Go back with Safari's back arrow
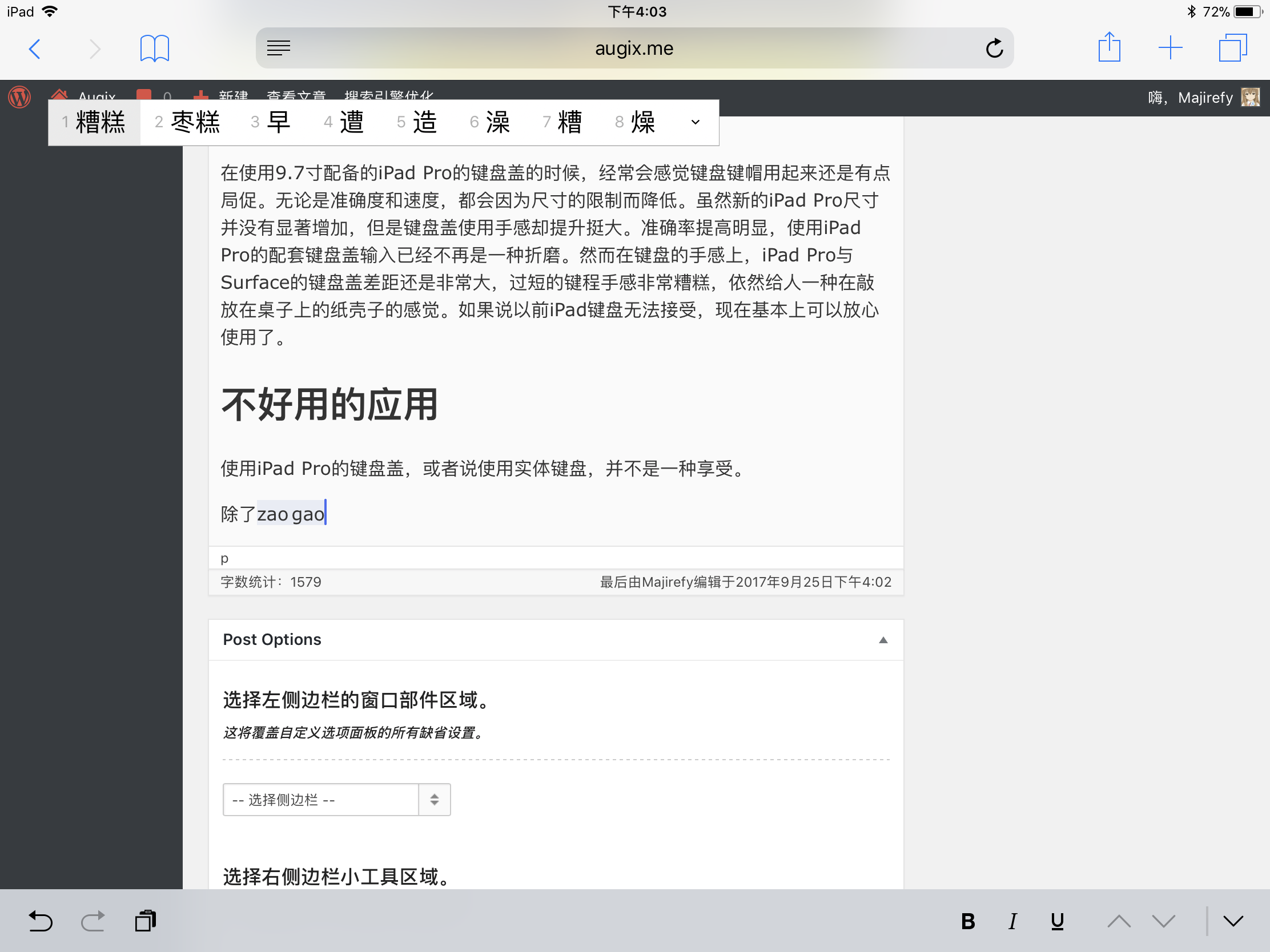The image size is (1270, 952). (35, 49)
